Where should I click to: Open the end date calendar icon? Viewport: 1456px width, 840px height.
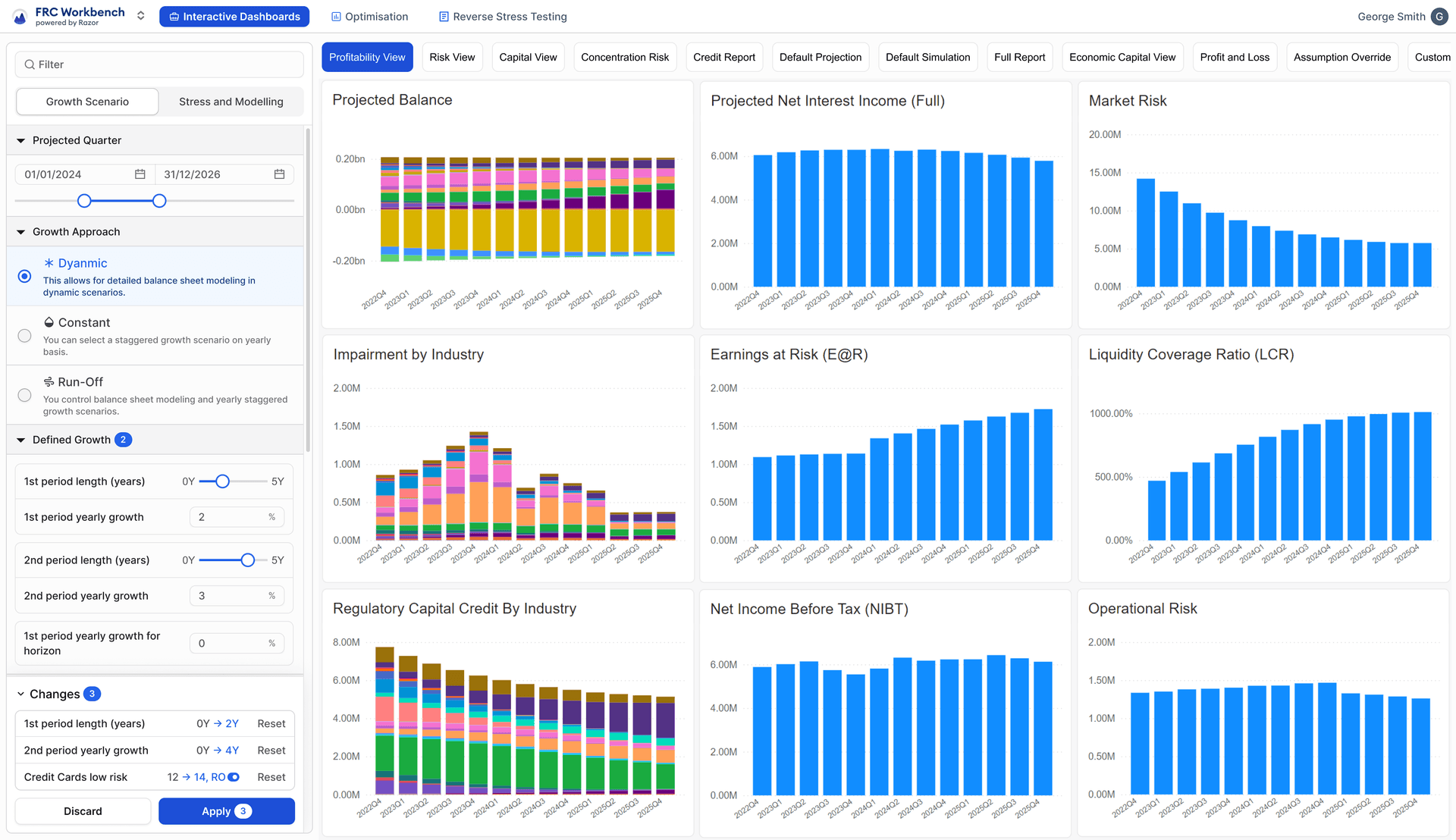coord(279,174)
